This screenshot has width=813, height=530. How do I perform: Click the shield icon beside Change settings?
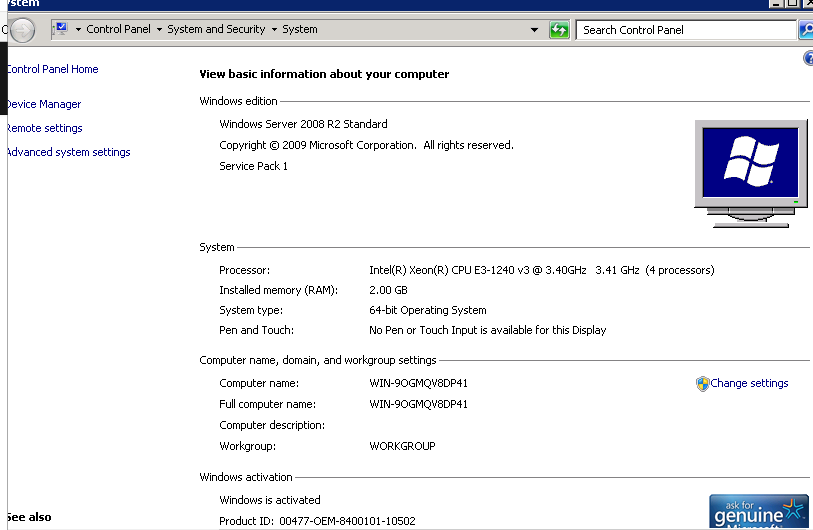coord(702,383)
